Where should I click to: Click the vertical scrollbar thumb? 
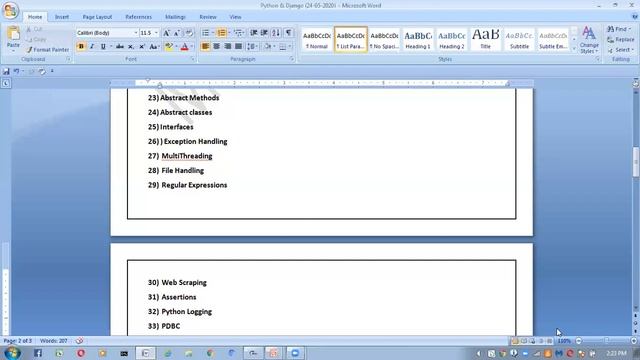coord(636,162)
